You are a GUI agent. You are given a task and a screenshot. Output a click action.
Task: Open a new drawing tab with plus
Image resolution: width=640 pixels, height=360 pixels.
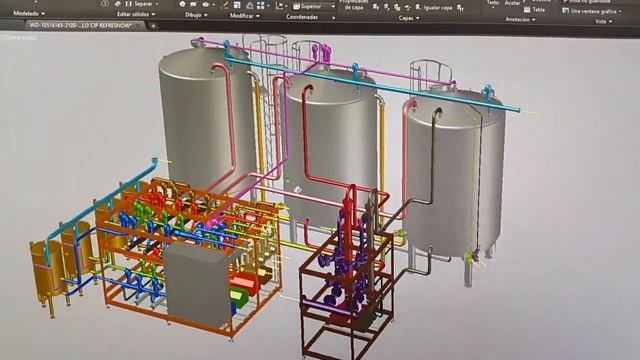click(153, 26)
